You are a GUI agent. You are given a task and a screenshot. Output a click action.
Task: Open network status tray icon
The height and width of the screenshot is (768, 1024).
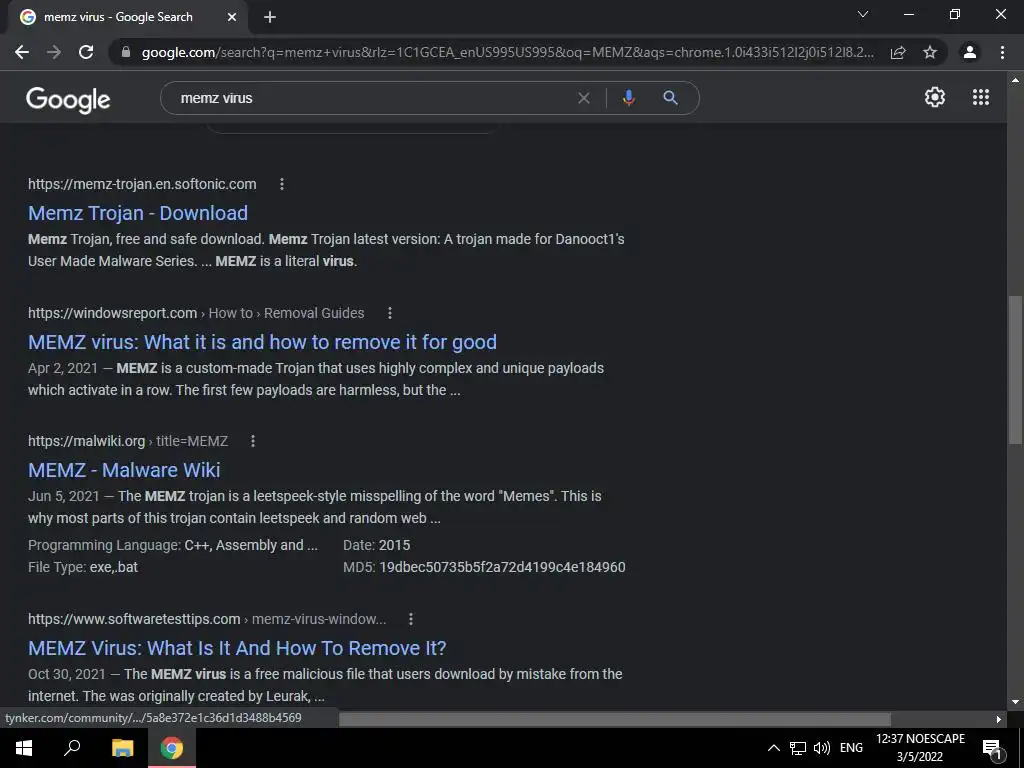[x=797, y=748]
